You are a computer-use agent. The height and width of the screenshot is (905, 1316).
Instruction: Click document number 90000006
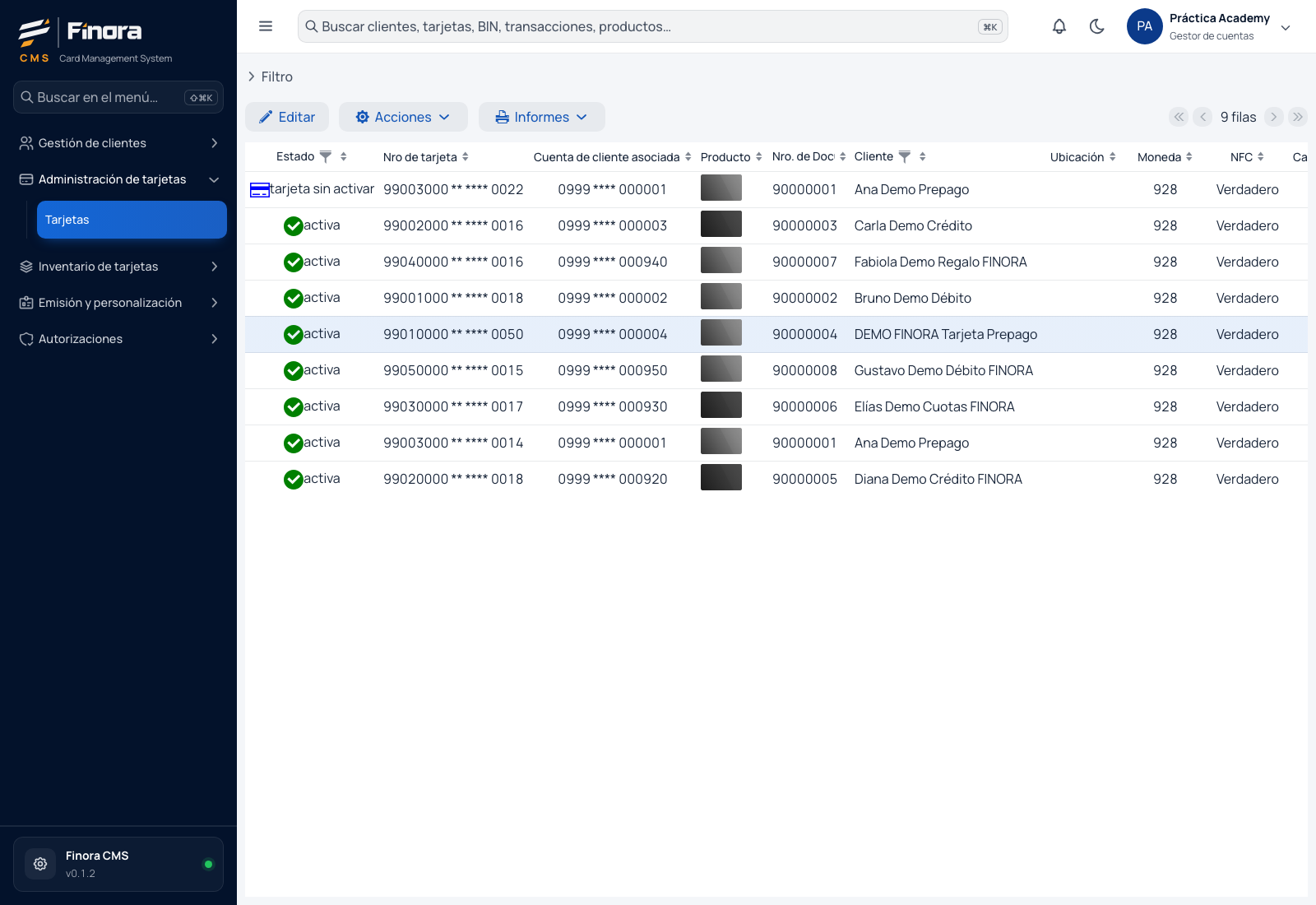[804, 406]
